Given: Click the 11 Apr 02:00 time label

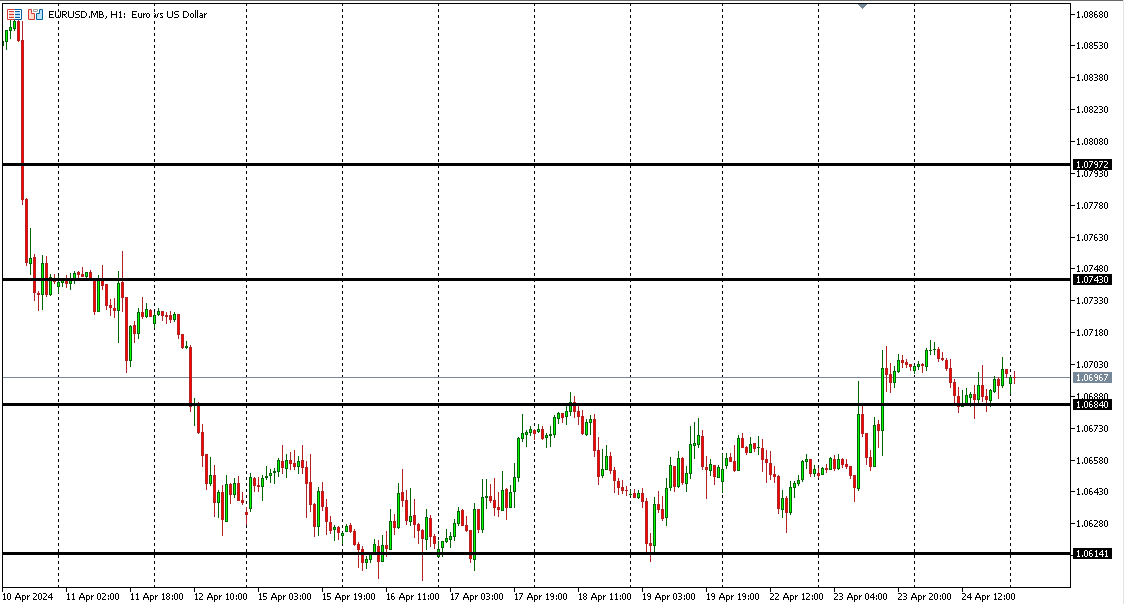Looking at the screenshot, I should pyautogui.click(x=92, y=596).
